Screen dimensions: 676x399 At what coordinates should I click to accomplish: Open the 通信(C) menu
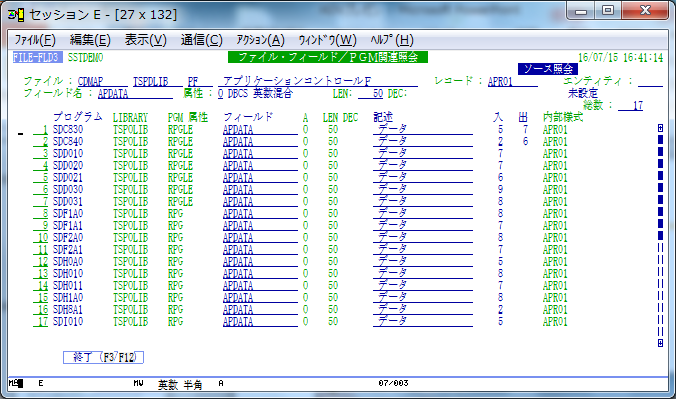pyautogui.click(x=201, y=40)
